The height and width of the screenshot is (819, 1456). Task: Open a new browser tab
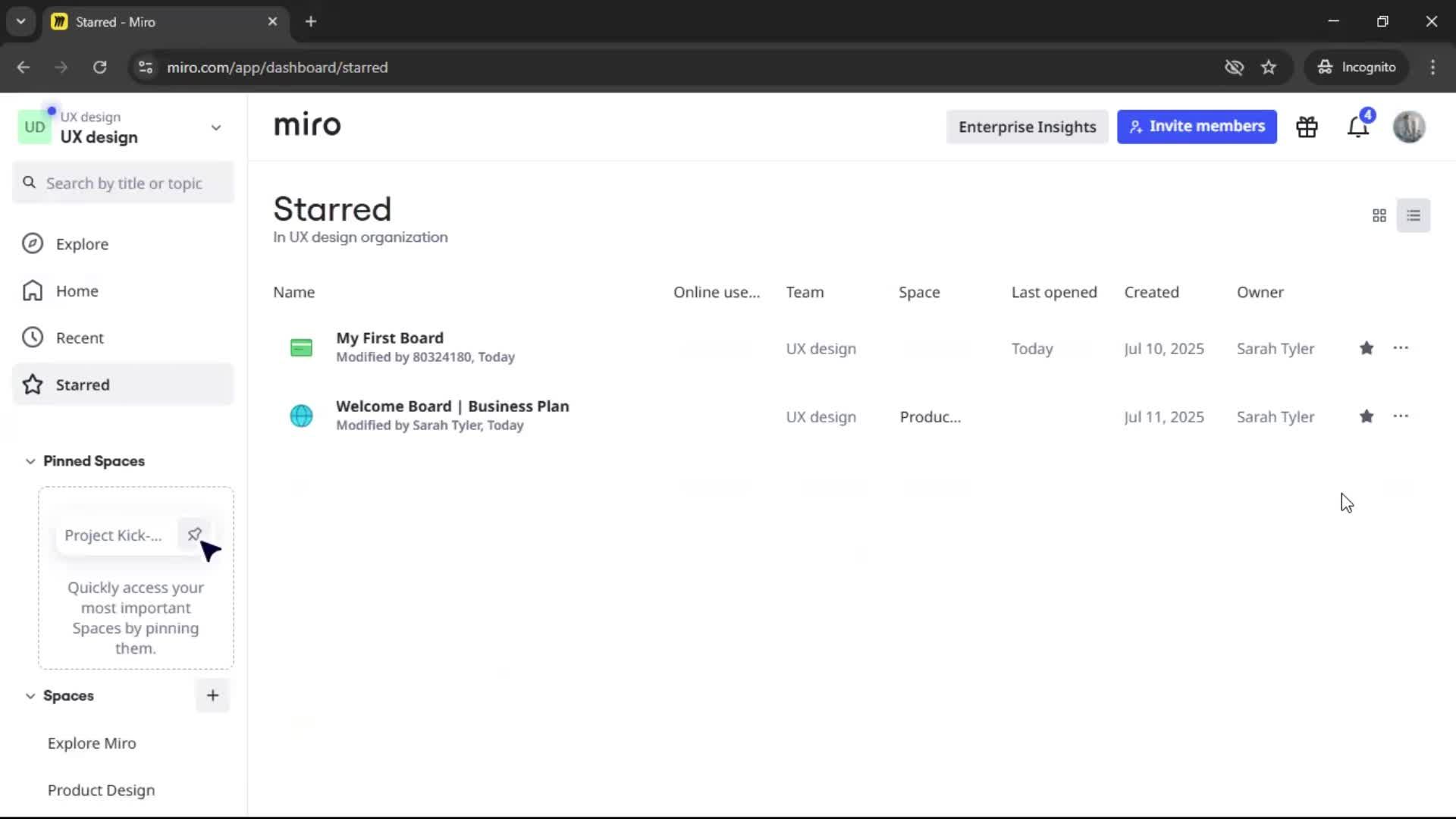tap(311, 21)
